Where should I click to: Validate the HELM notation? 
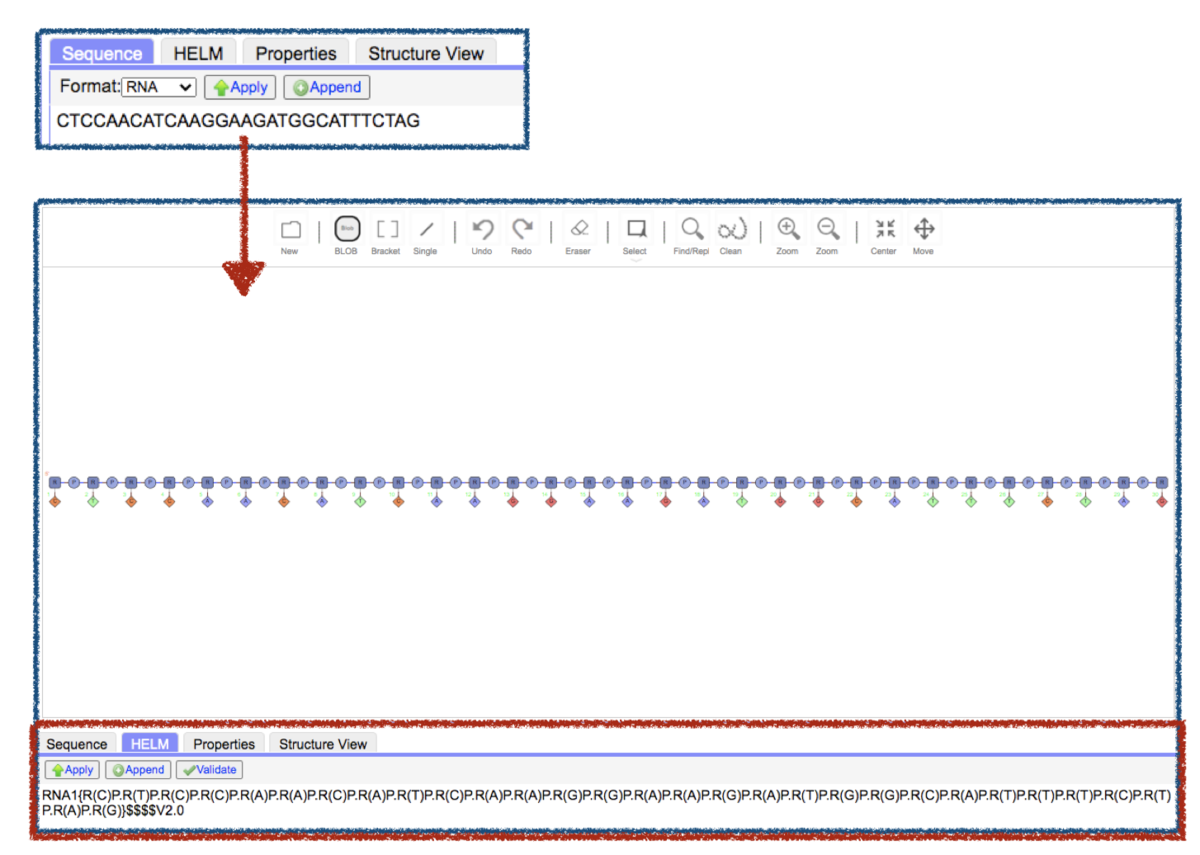tap(209, 770)
